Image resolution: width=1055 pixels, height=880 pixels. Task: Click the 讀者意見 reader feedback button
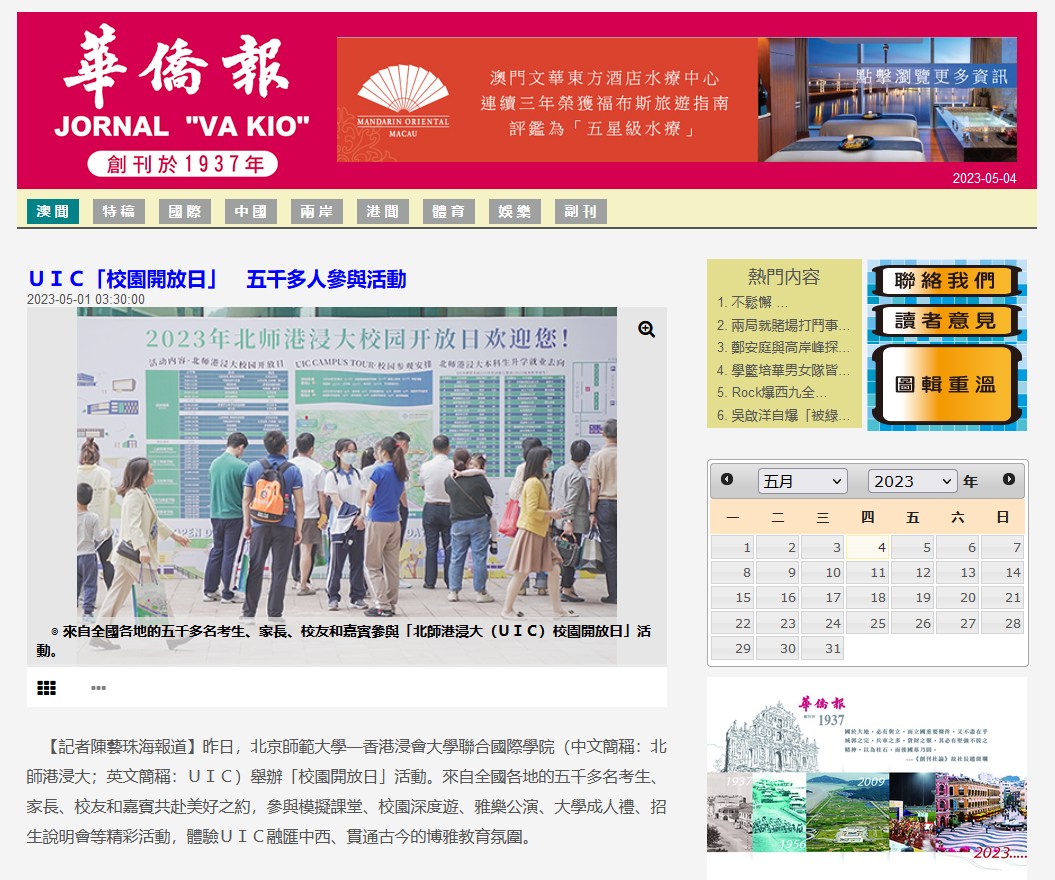coord(946,320)
